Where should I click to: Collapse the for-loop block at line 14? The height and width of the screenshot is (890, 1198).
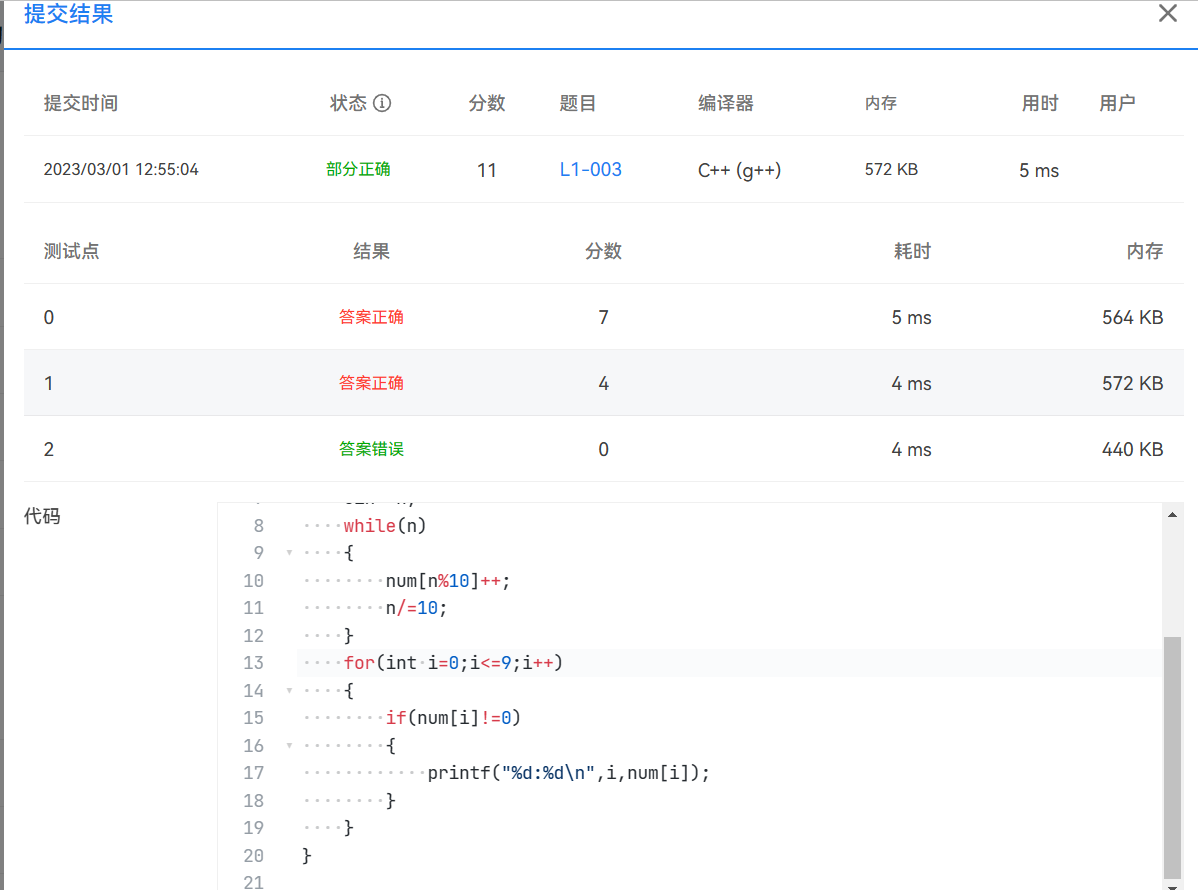(289, 690)
